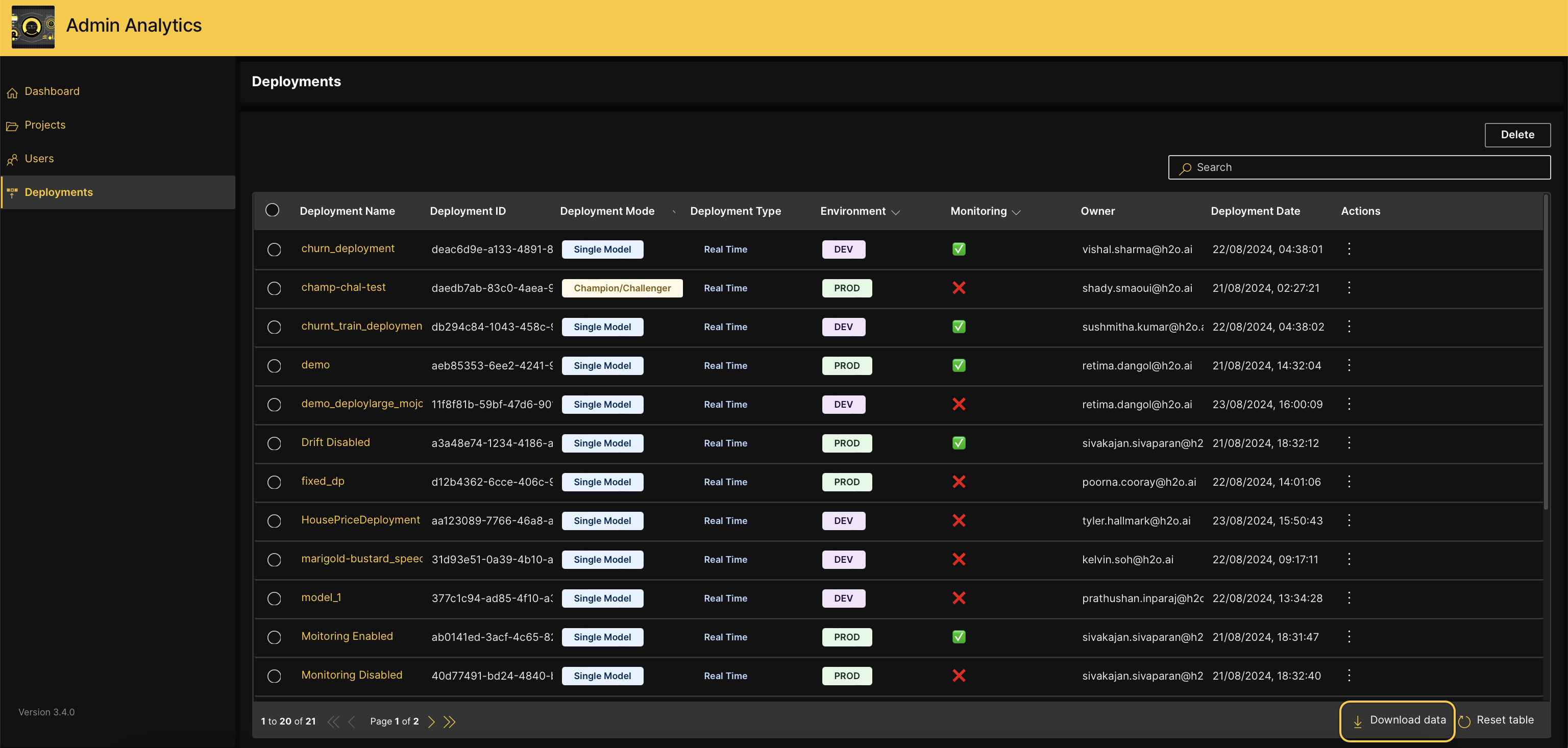Click the magnifier icon in the search box
The width and height of the screenshot is (1568, 748).
[1185, 168]
